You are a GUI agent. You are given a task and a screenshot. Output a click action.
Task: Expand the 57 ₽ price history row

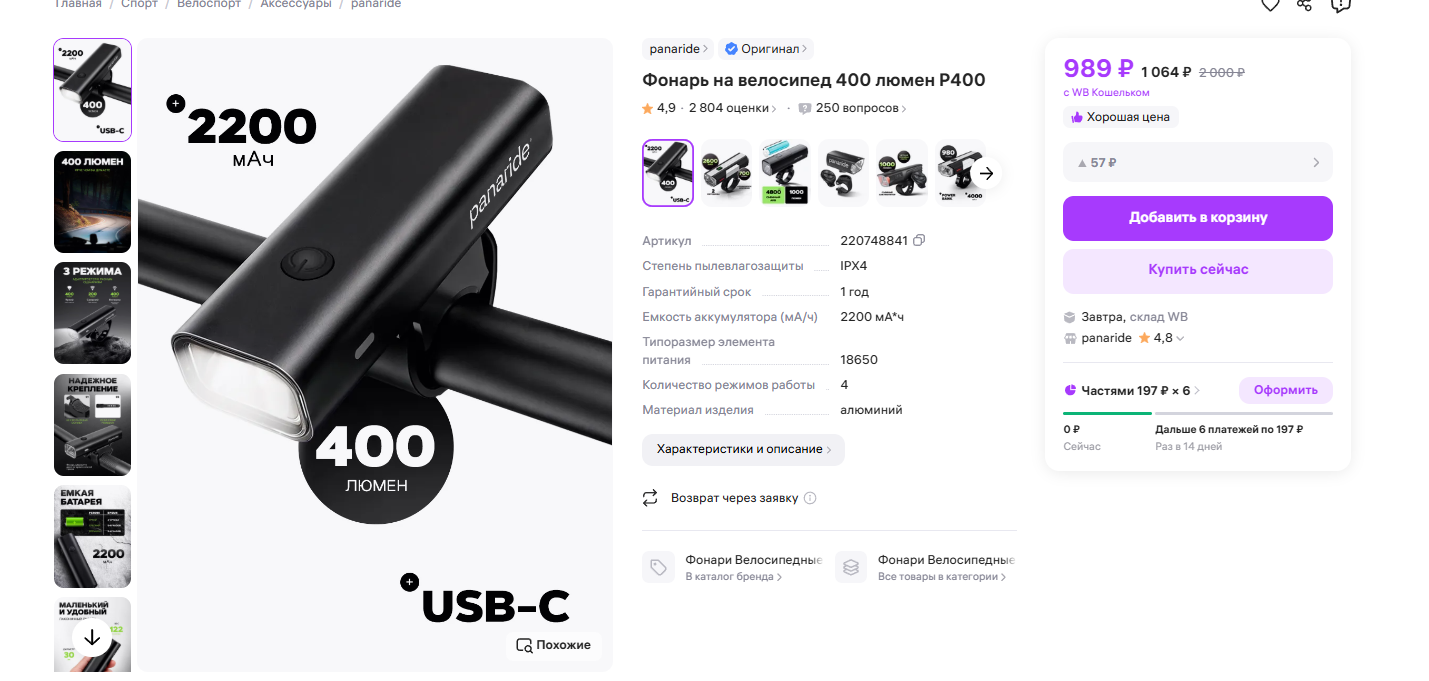coord(1198,162)
